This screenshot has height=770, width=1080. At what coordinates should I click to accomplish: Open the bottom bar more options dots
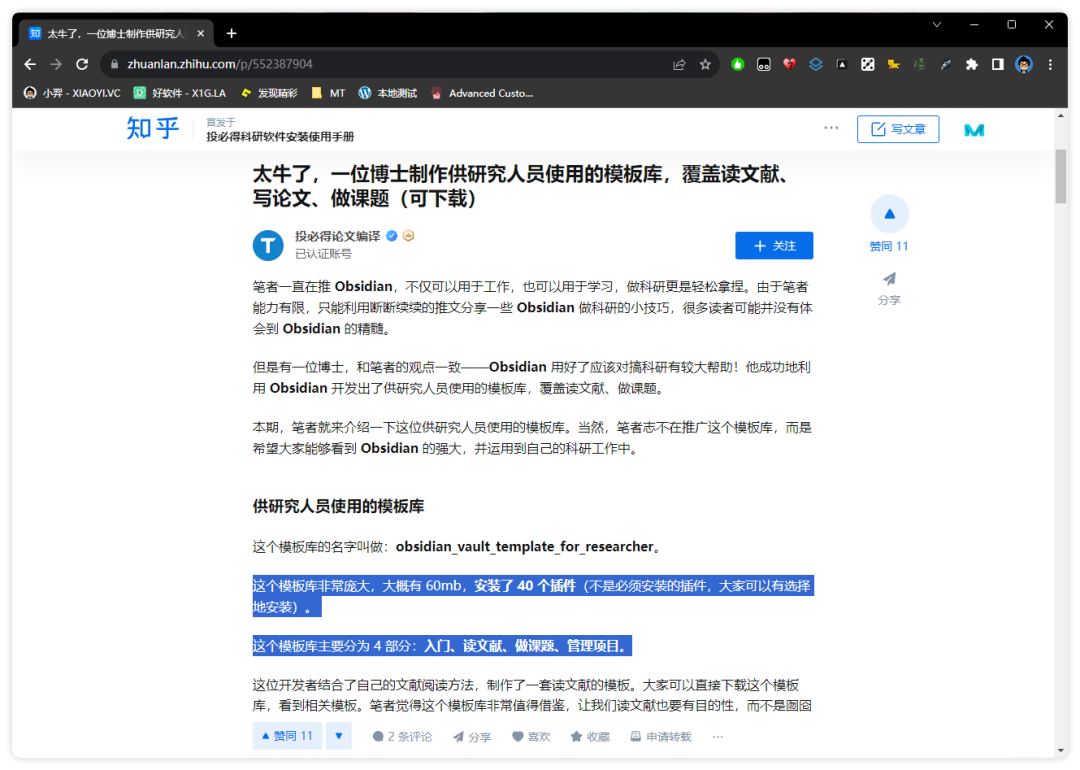(x=718, y=736)
